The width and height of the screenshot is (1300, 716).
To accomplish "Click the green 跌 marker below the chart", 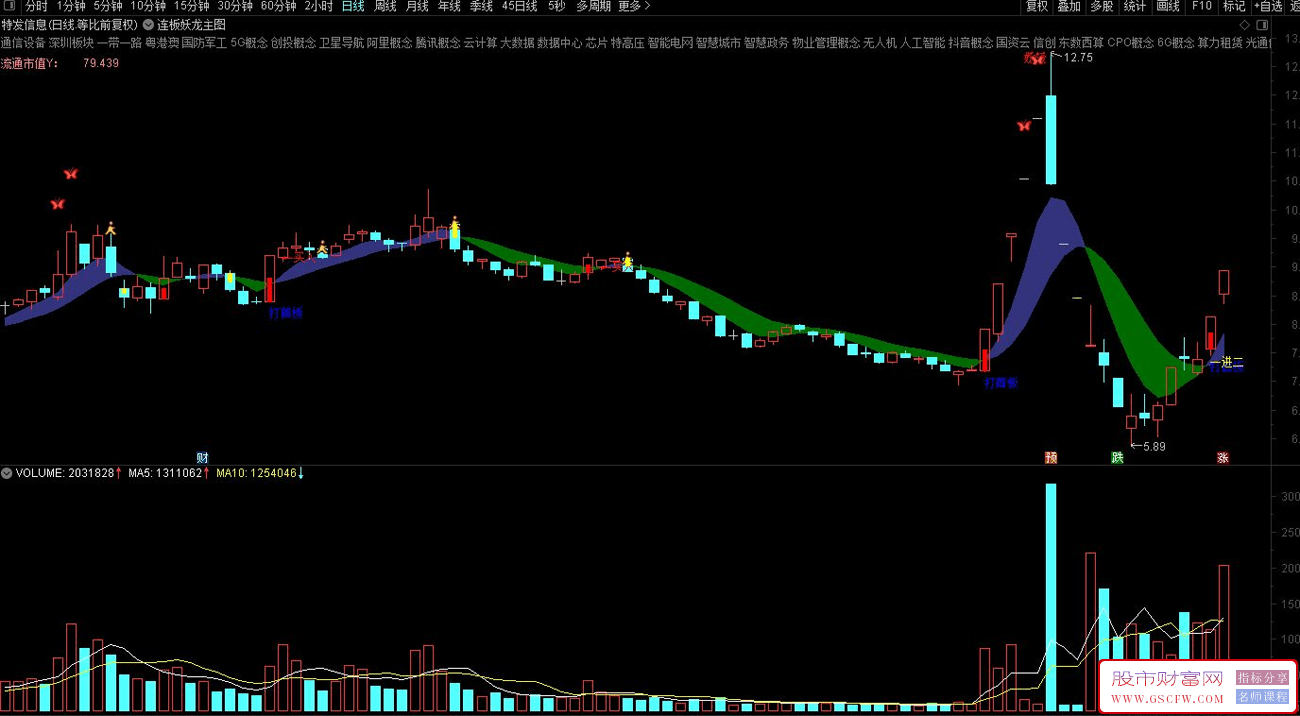I will point(1117,457).
